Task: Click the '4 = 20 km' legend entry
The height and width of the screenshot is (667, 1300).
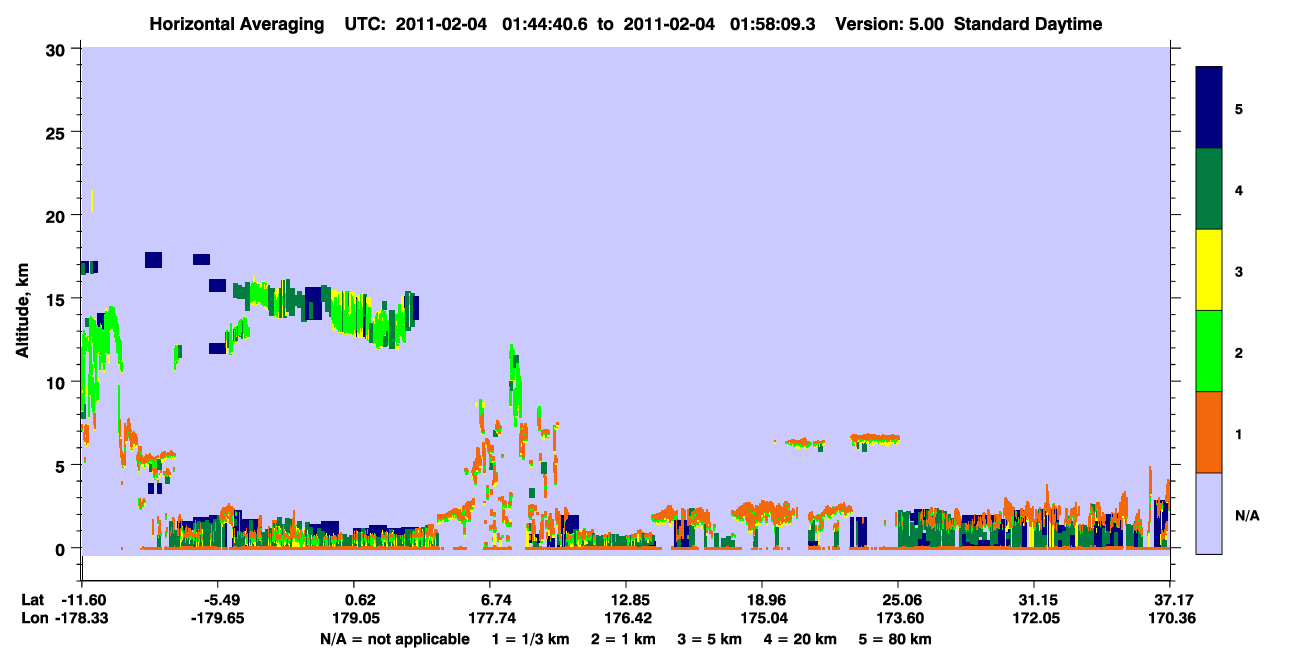Action: click(x=799, y=639)
